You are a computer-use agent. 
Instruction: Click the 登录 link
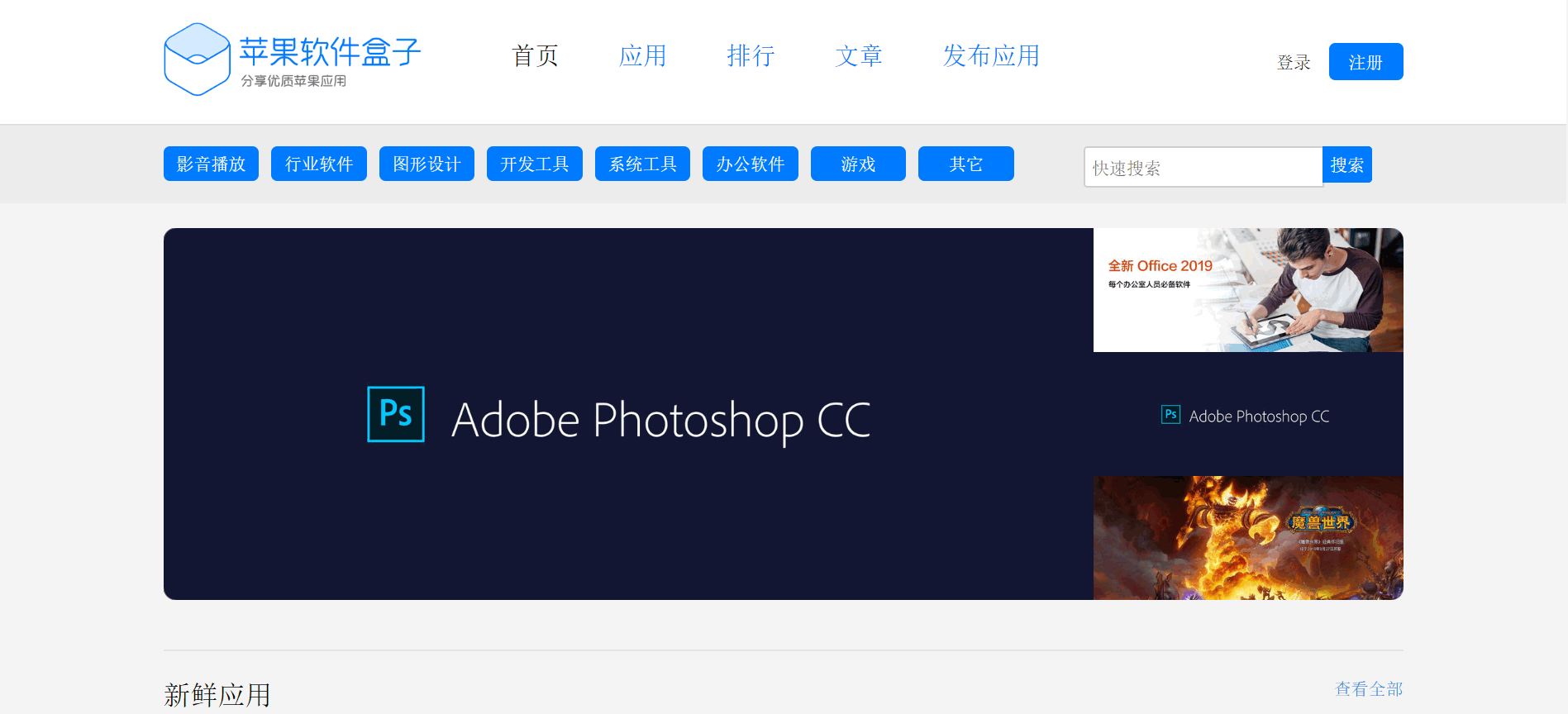[1294, 63]
